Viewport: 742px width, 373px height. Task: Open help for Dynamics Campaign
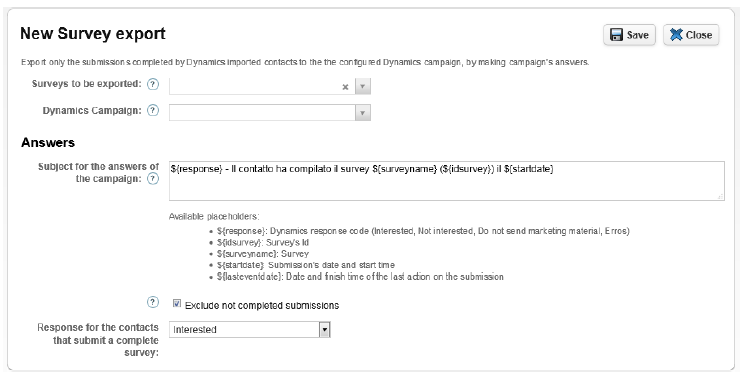click(x=152, y=110)
